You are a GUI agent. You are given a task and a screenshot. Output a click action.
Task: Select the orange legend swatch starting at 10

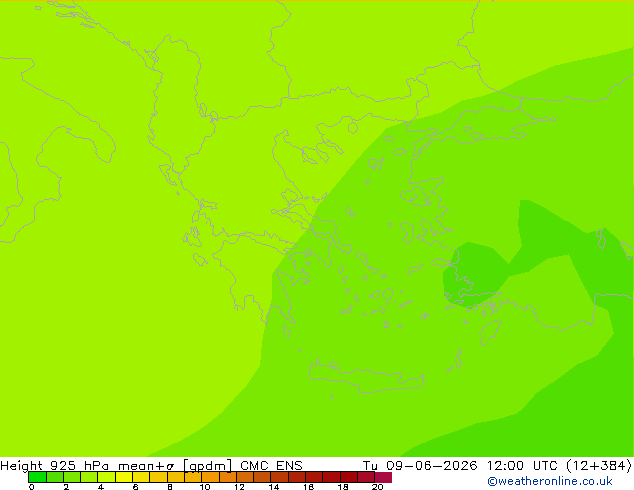[x=210, y=477]
